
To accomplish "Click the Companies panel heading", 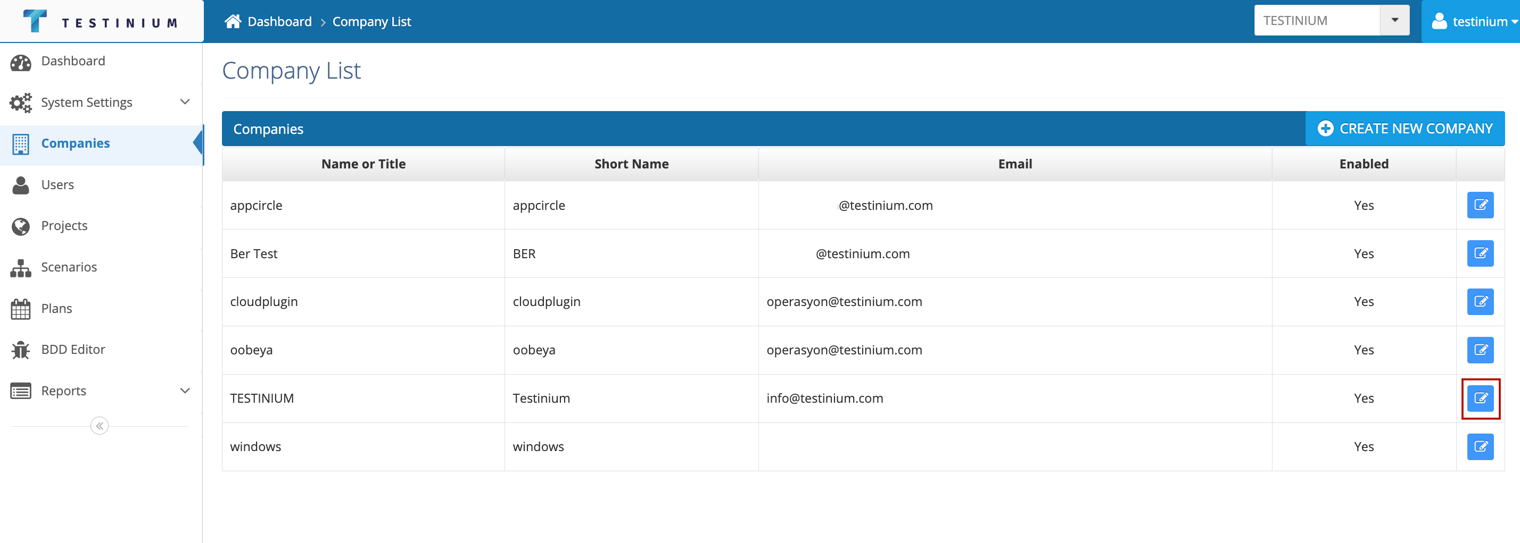I will (268, 129).
